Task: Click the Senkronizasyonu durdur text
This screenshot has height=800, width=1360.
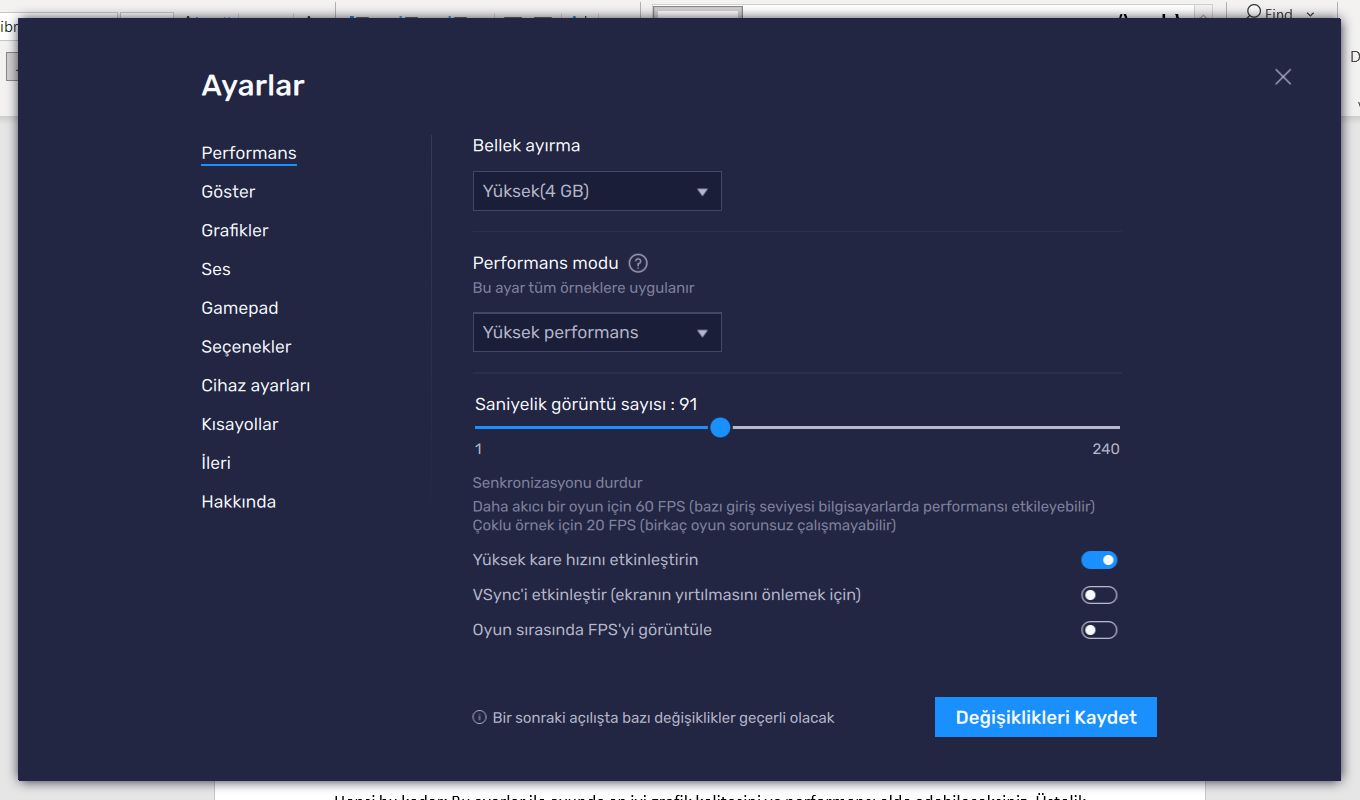Action: click(x=558, y=483)
